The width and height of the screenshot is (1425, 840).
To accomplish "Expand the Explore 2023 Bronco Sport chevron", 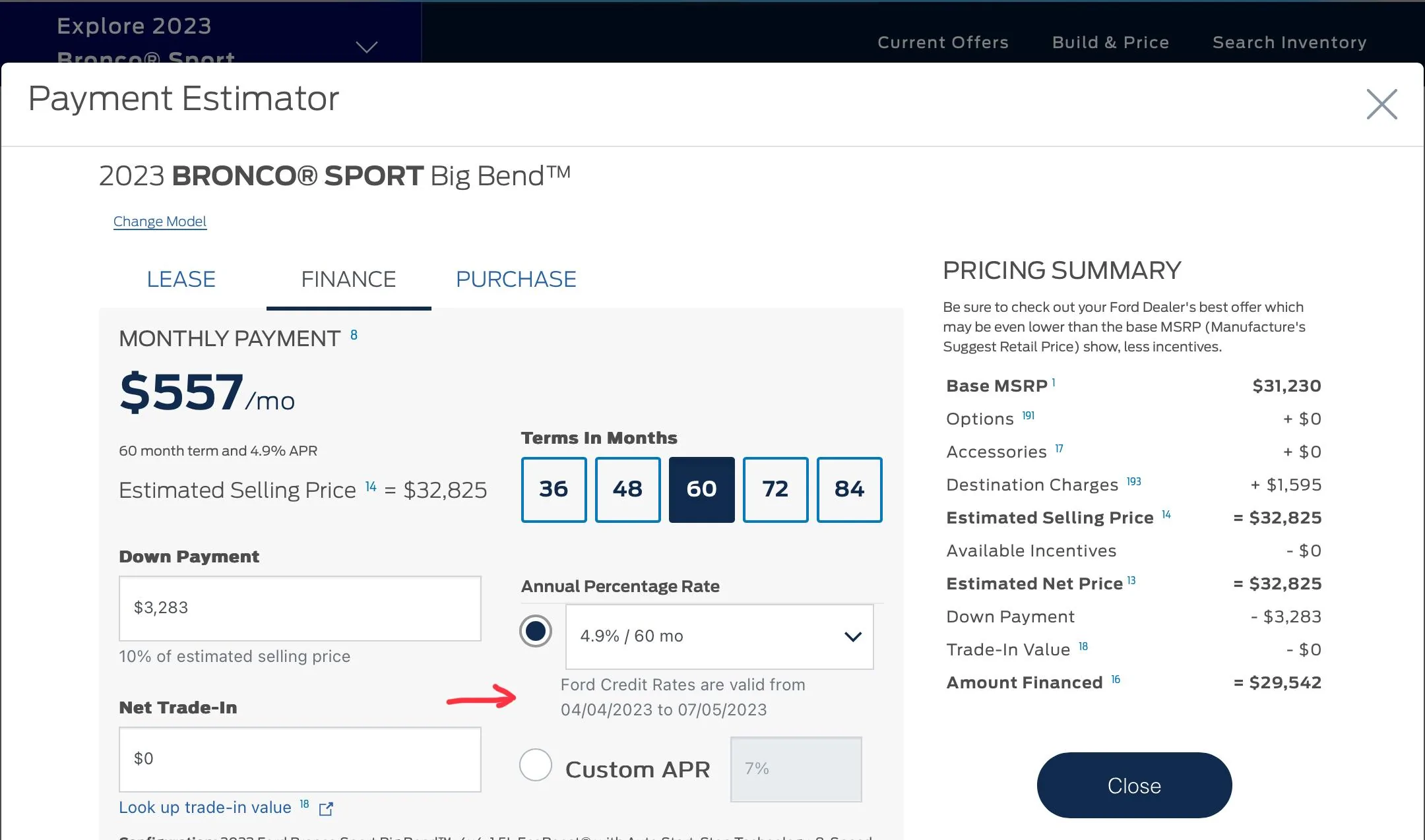I will [367, 47].
